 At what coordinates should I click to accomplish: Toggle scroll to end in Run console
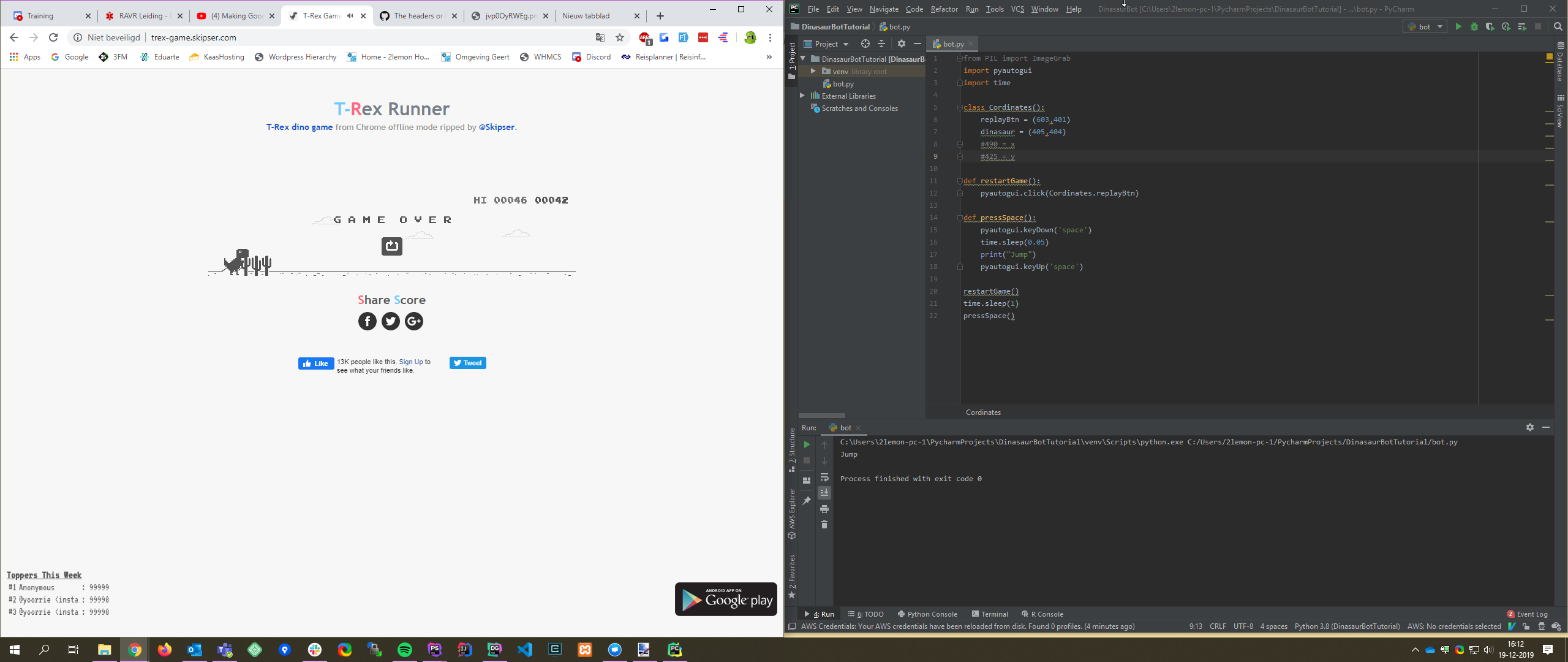pyautogui.click(x=824, y=493)
